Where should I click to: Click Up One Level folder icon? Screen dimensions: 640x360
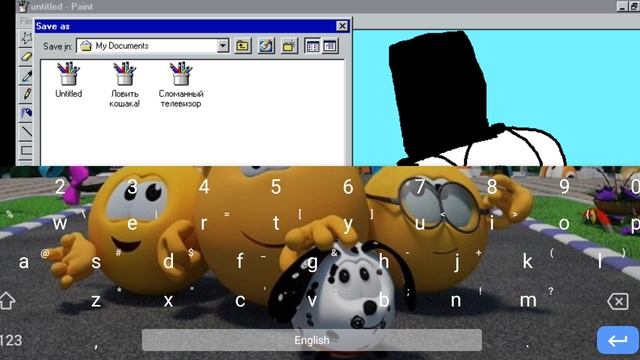[x=243, y=46]
